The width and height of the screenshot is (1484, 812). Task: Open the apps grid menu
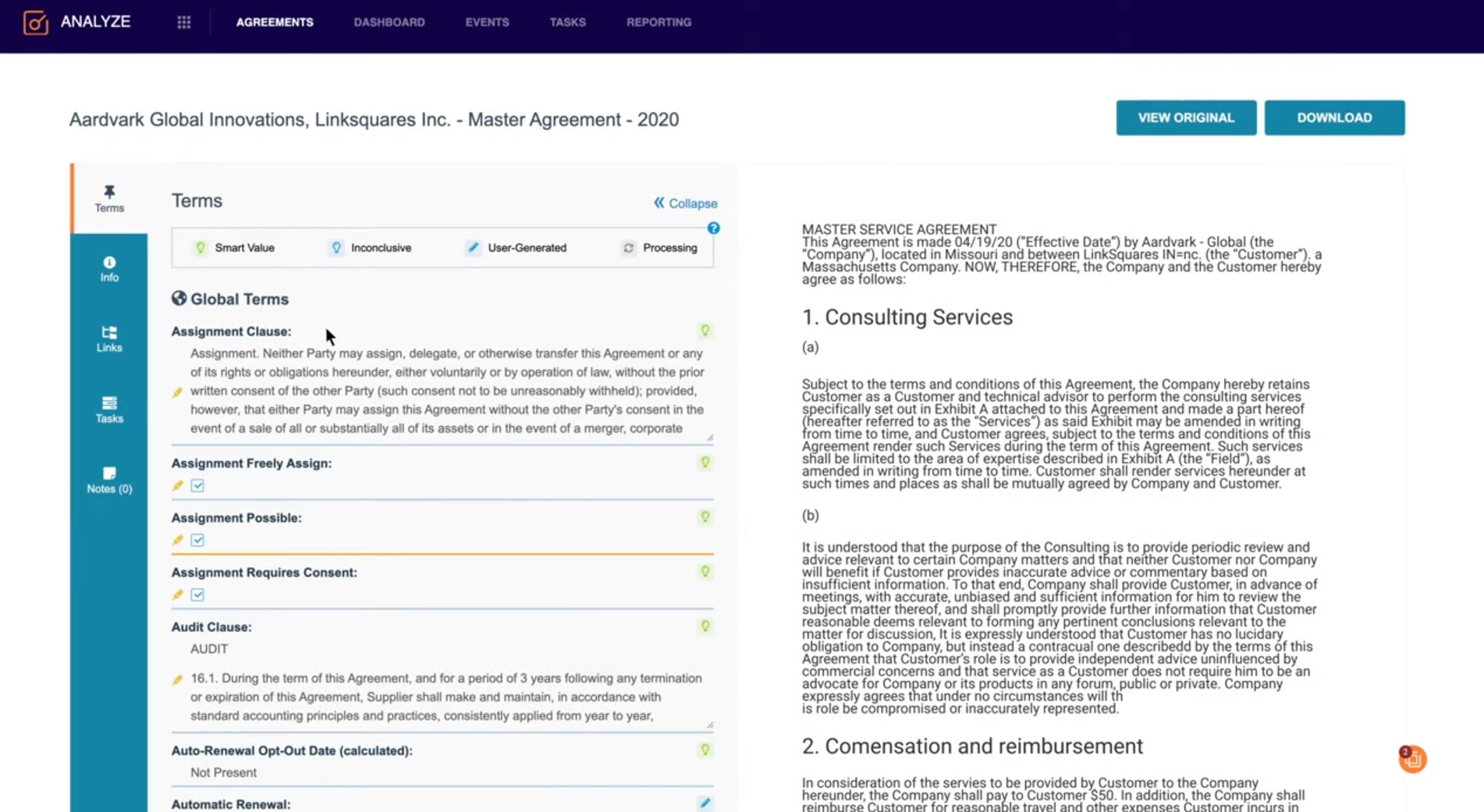(184, 23)
